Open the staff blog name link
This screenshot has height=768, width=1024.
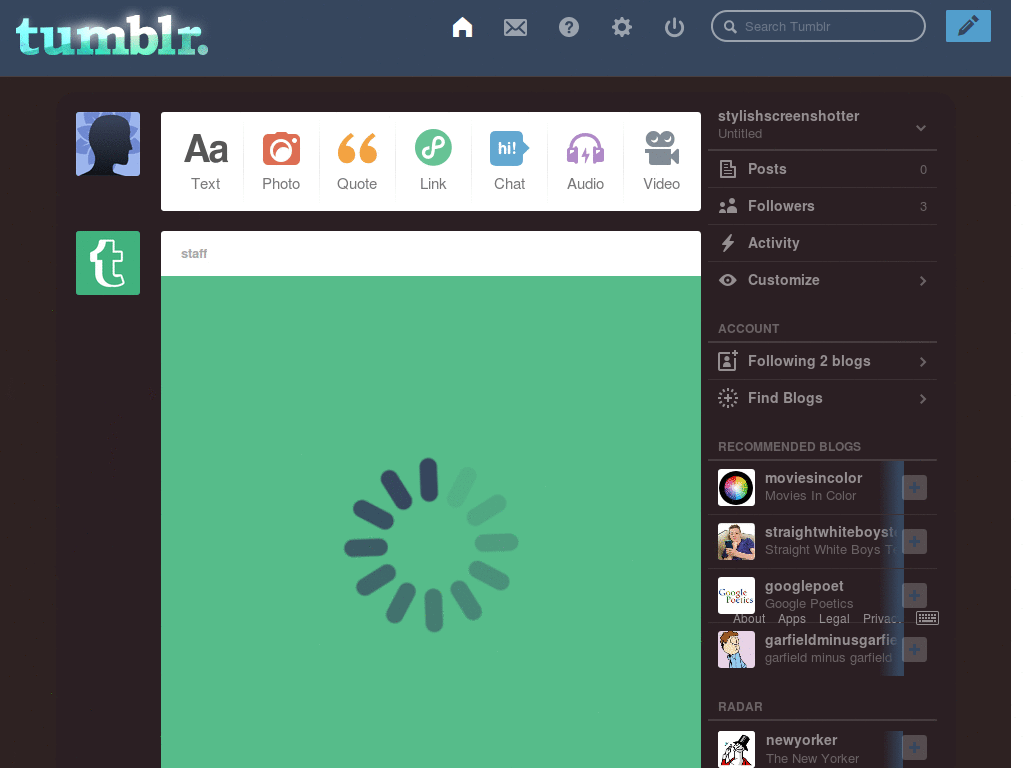tap(194, 253)
